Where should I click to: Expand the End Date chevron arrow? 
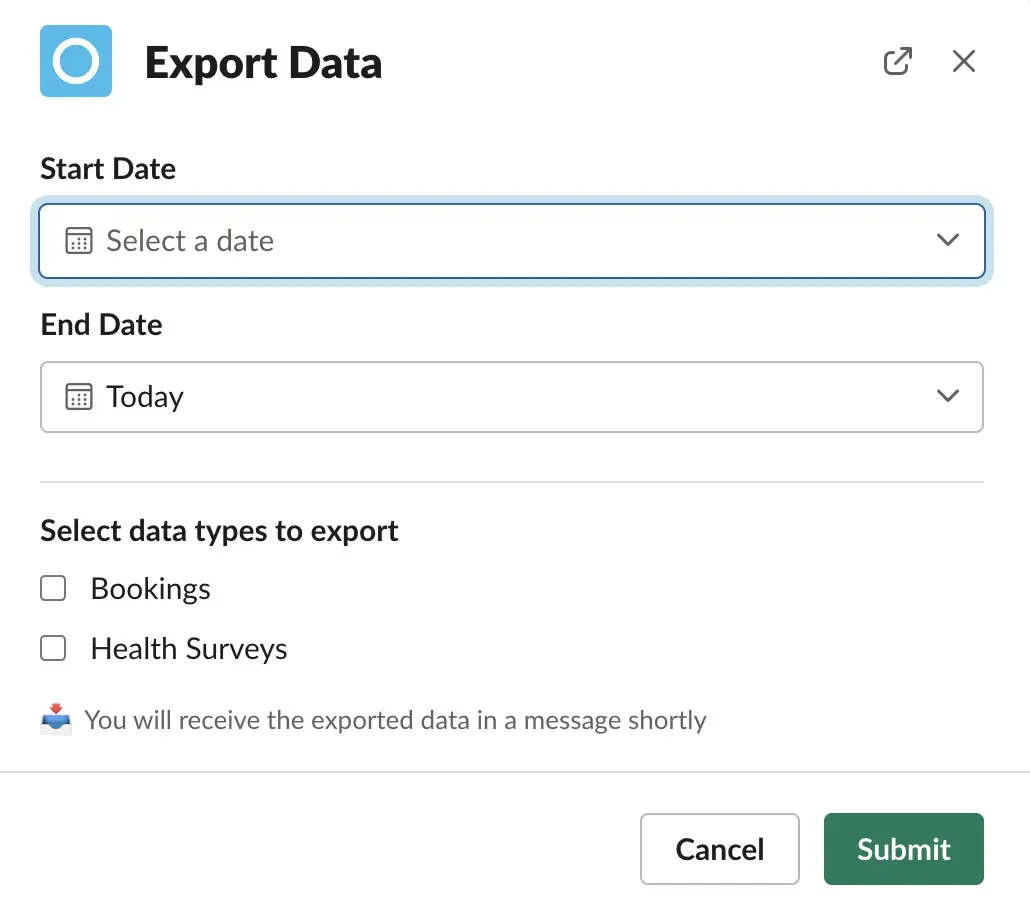(947, 396)
